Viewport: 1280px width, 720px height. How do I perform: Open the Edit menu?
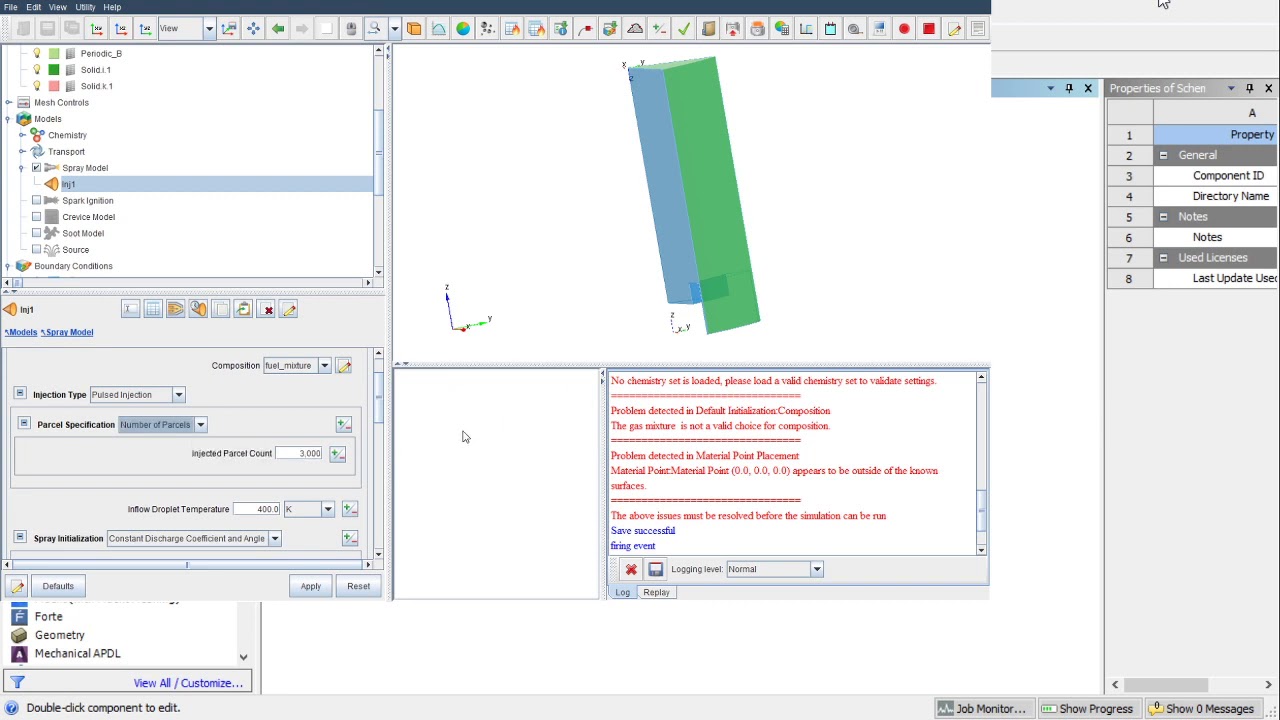[34, 7]
